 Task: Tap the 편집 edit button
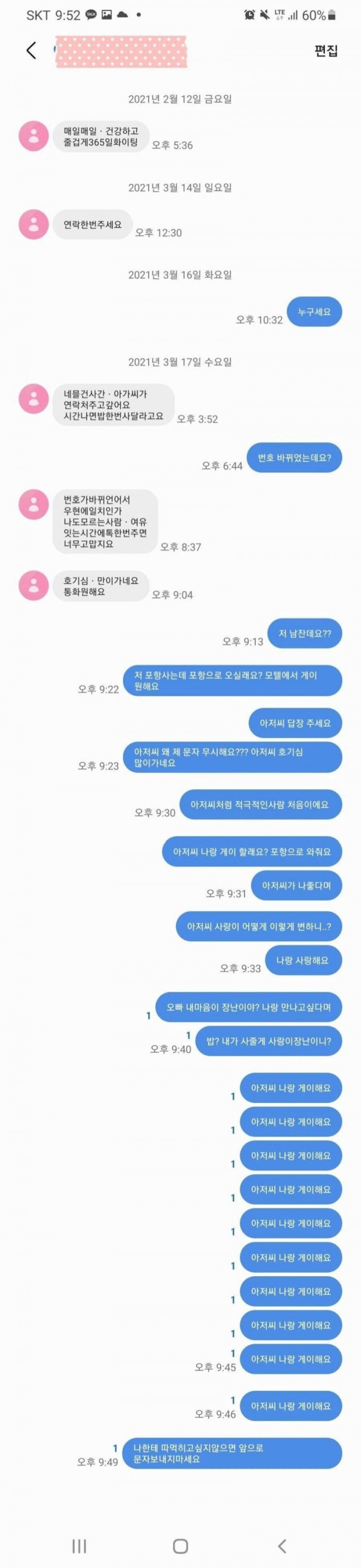tap(326, 50)
